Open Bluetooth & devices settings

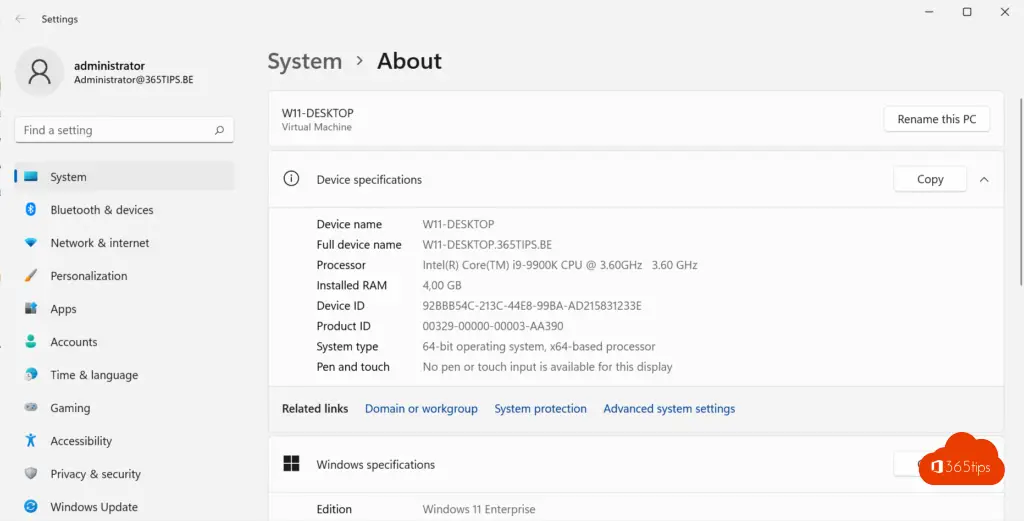point(124,210)
